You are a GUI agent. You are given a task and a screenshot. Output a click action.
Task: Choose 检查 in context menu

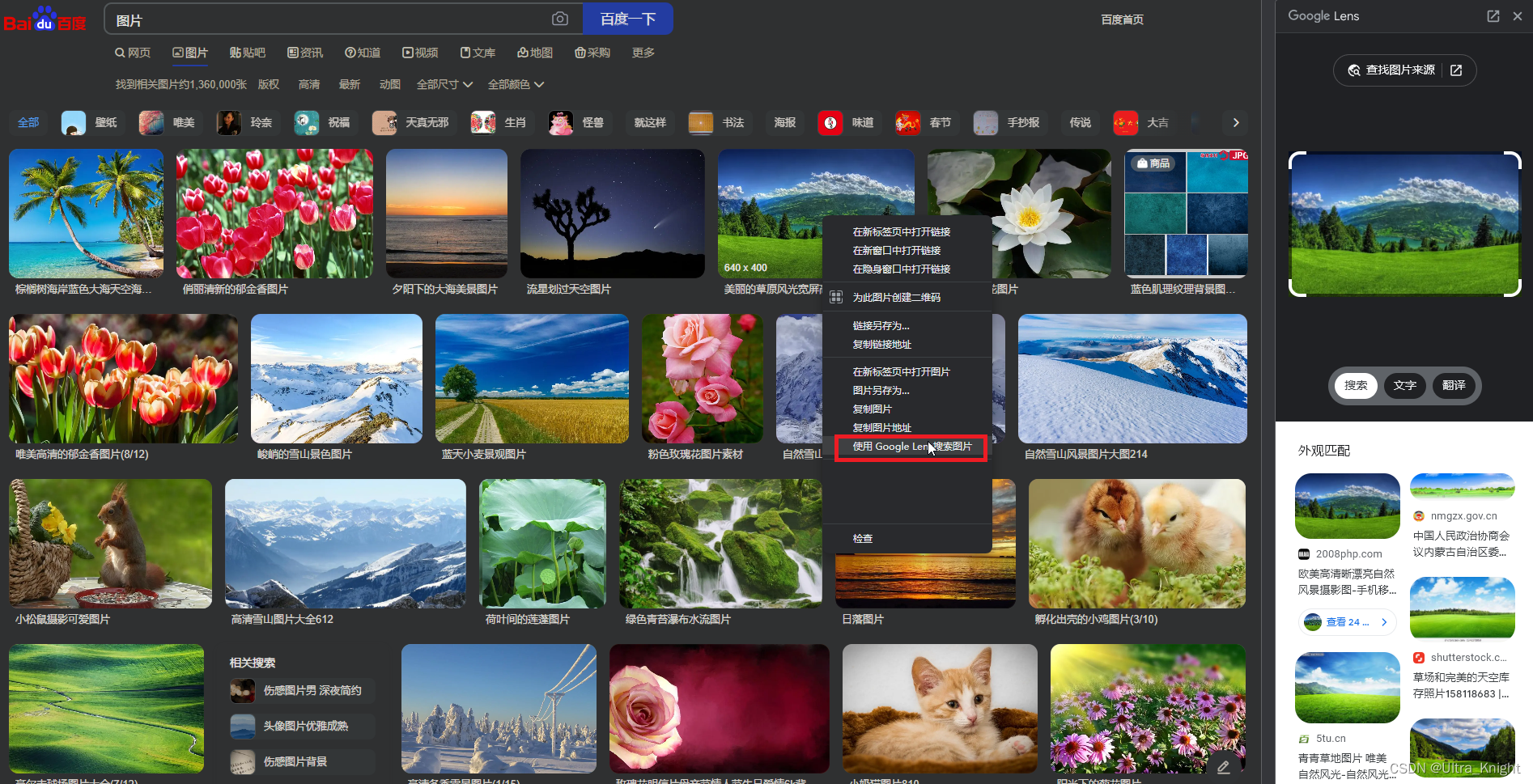point(862,539)
